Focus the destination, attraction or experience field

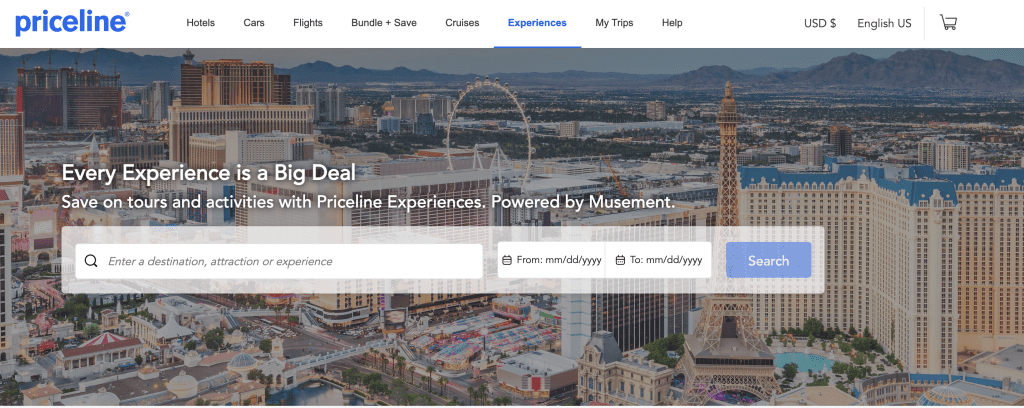click(290, 261)
